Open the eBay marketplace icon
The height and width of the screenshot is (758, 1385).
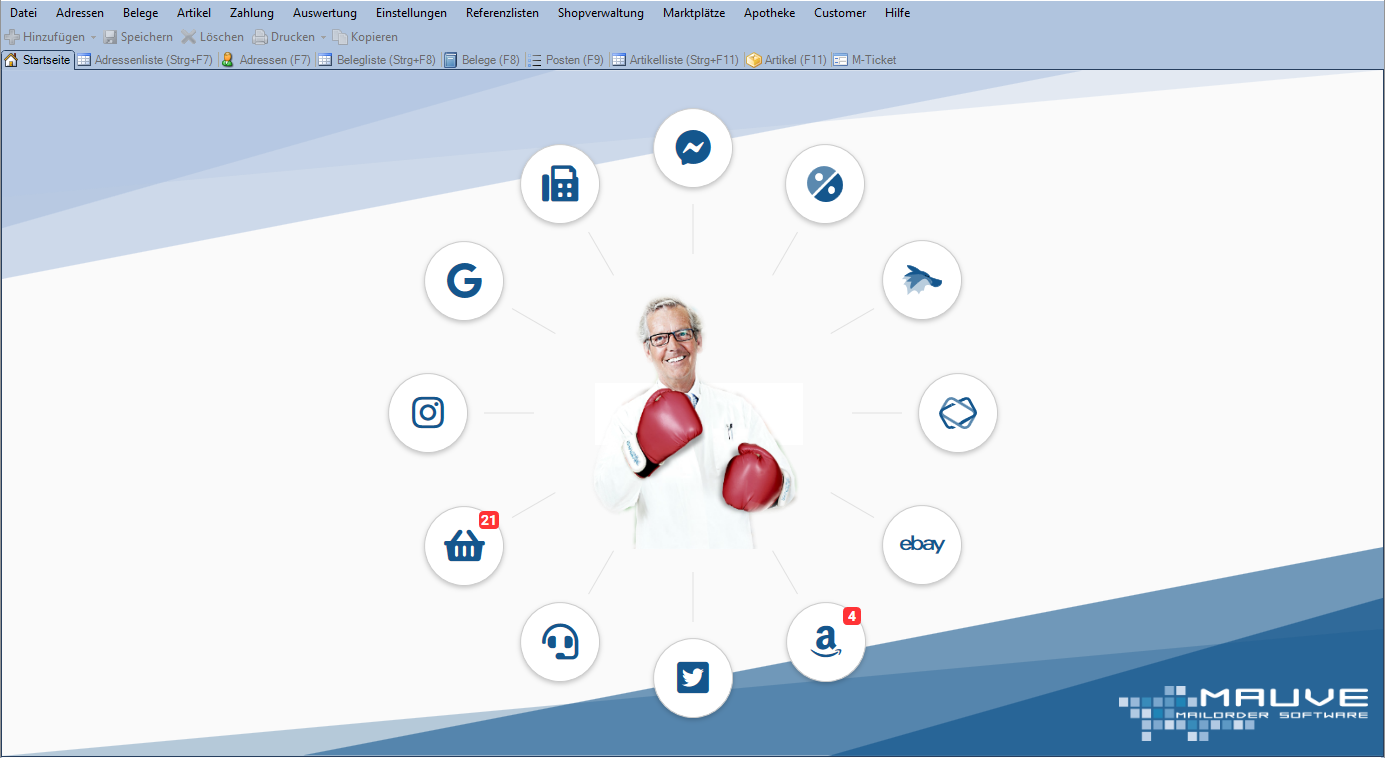pyautogui.click(x=922, y=545)
